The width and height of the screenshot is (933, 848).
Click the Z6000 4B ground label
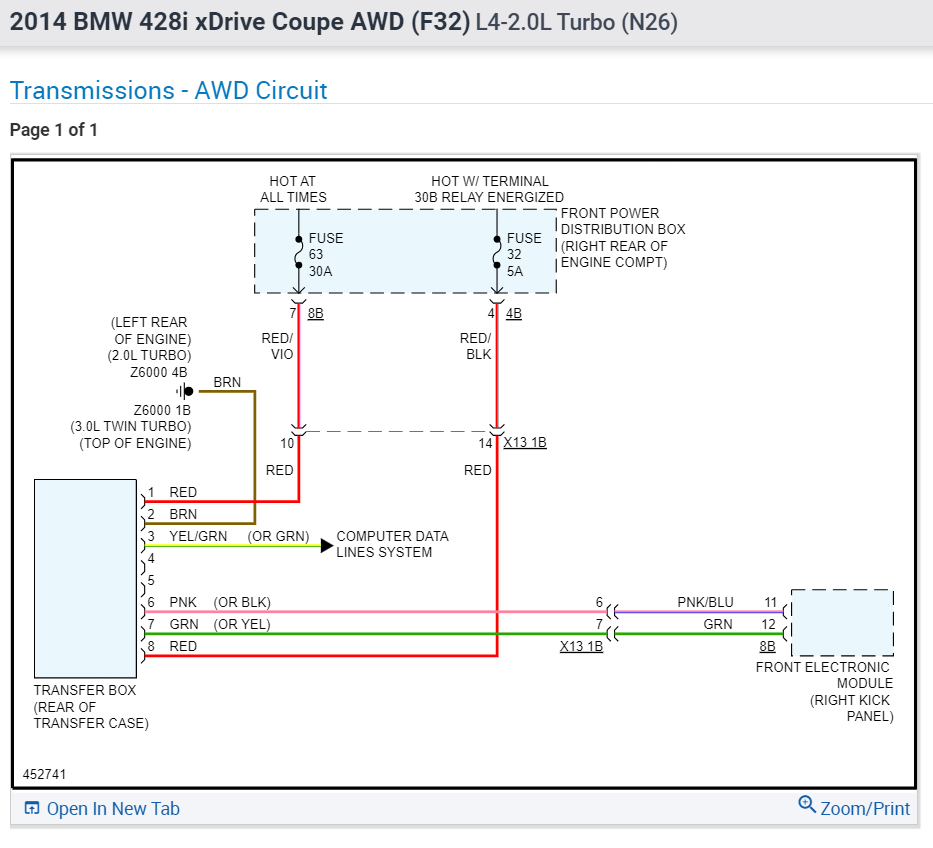click(158, 373)
